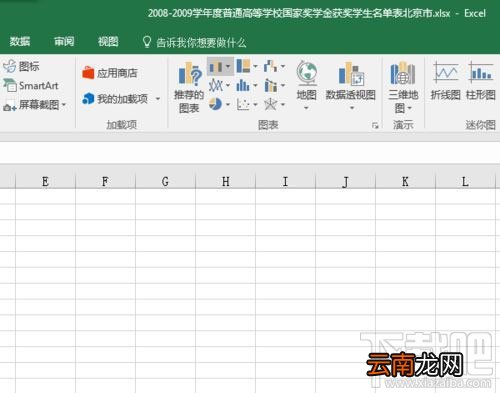Insert a Column sparkline (柱形图)
Viewport: 500px width, 393px height.
[x=481, y=81]
